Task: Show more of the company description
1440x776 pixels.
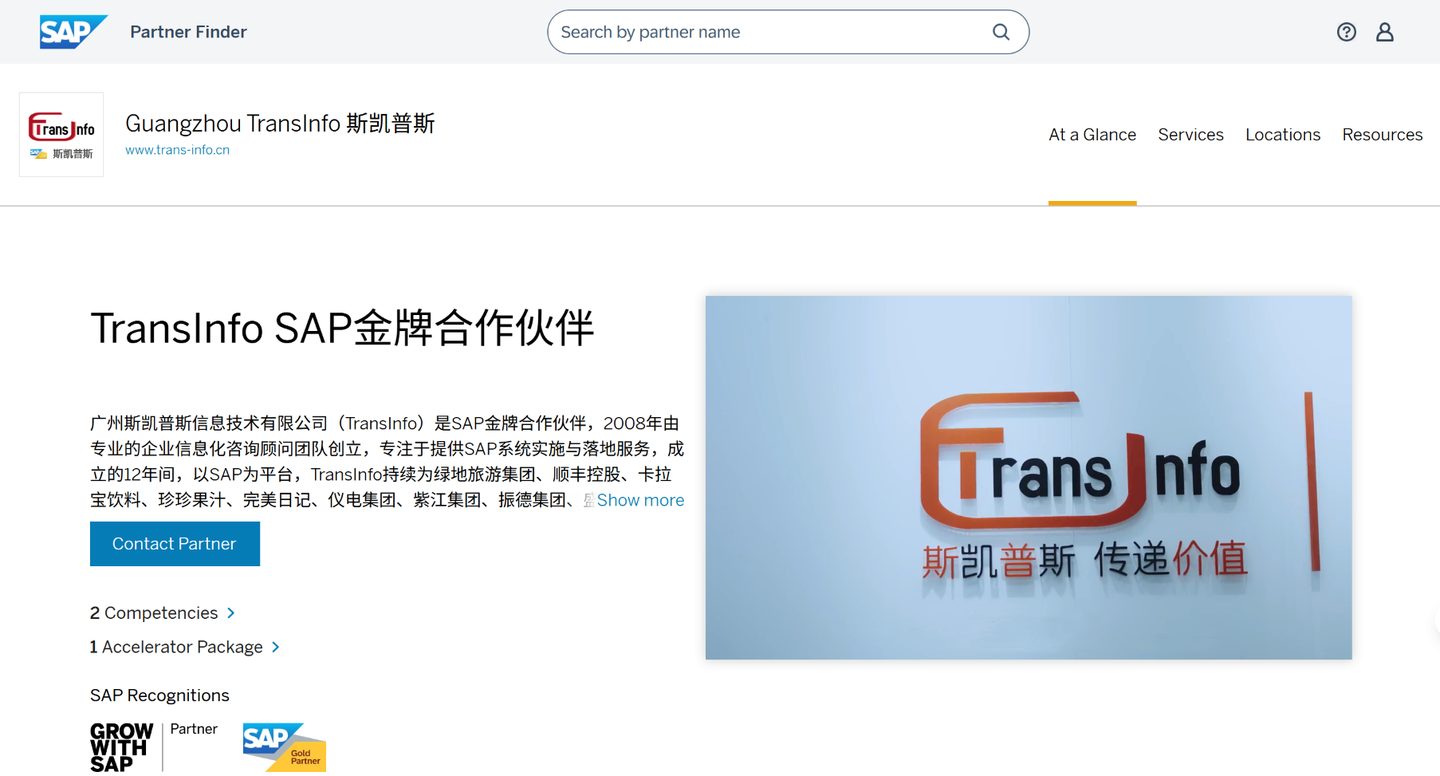Action: [x=640, y=500]
